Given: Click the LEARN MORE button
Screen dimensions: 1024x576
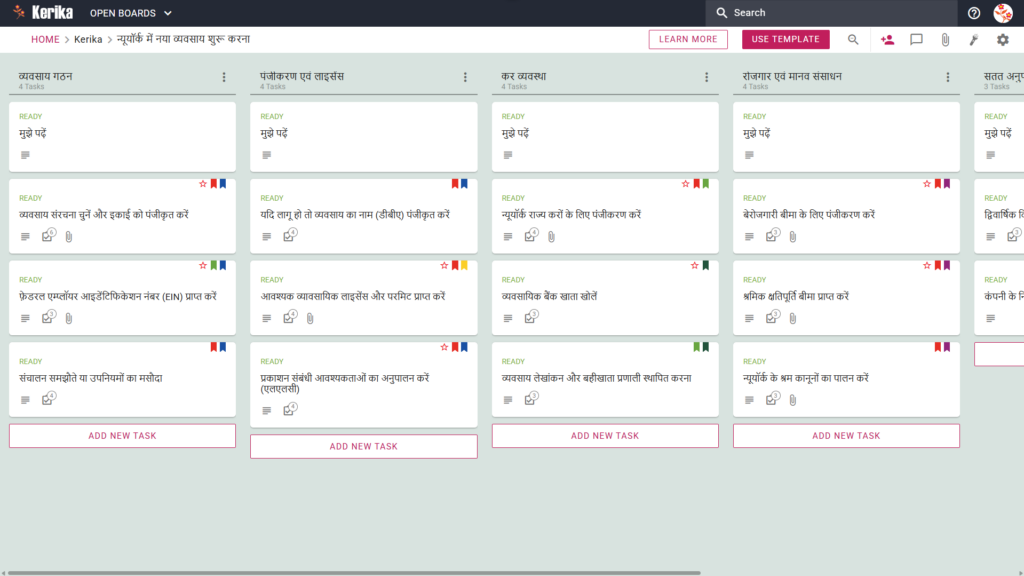Looking at the screenshot, I should 688,39.
